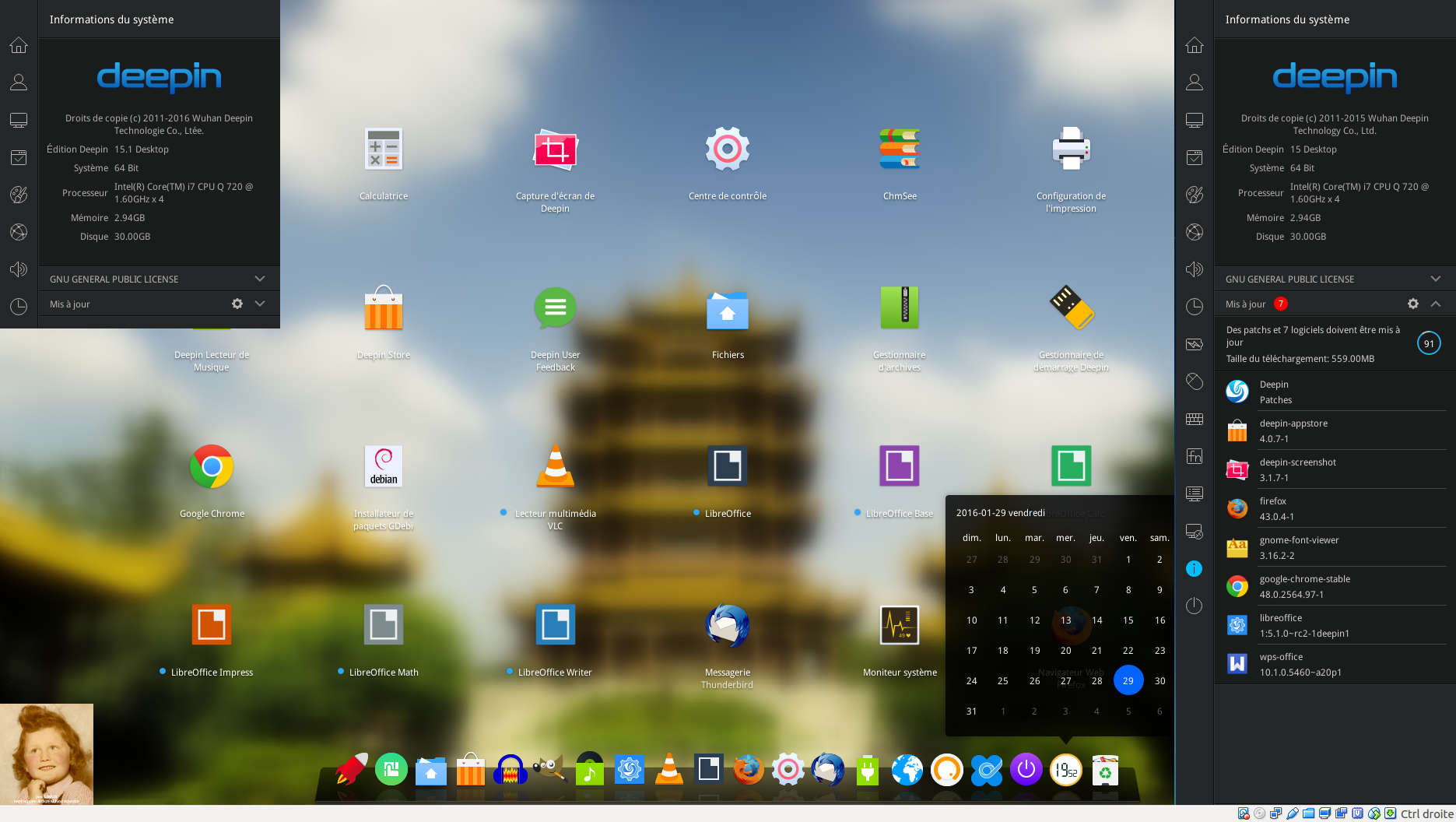The image size is (1456, 822).
Task: Click the Firefox icon in dock
Action: (x=749, y=770)
